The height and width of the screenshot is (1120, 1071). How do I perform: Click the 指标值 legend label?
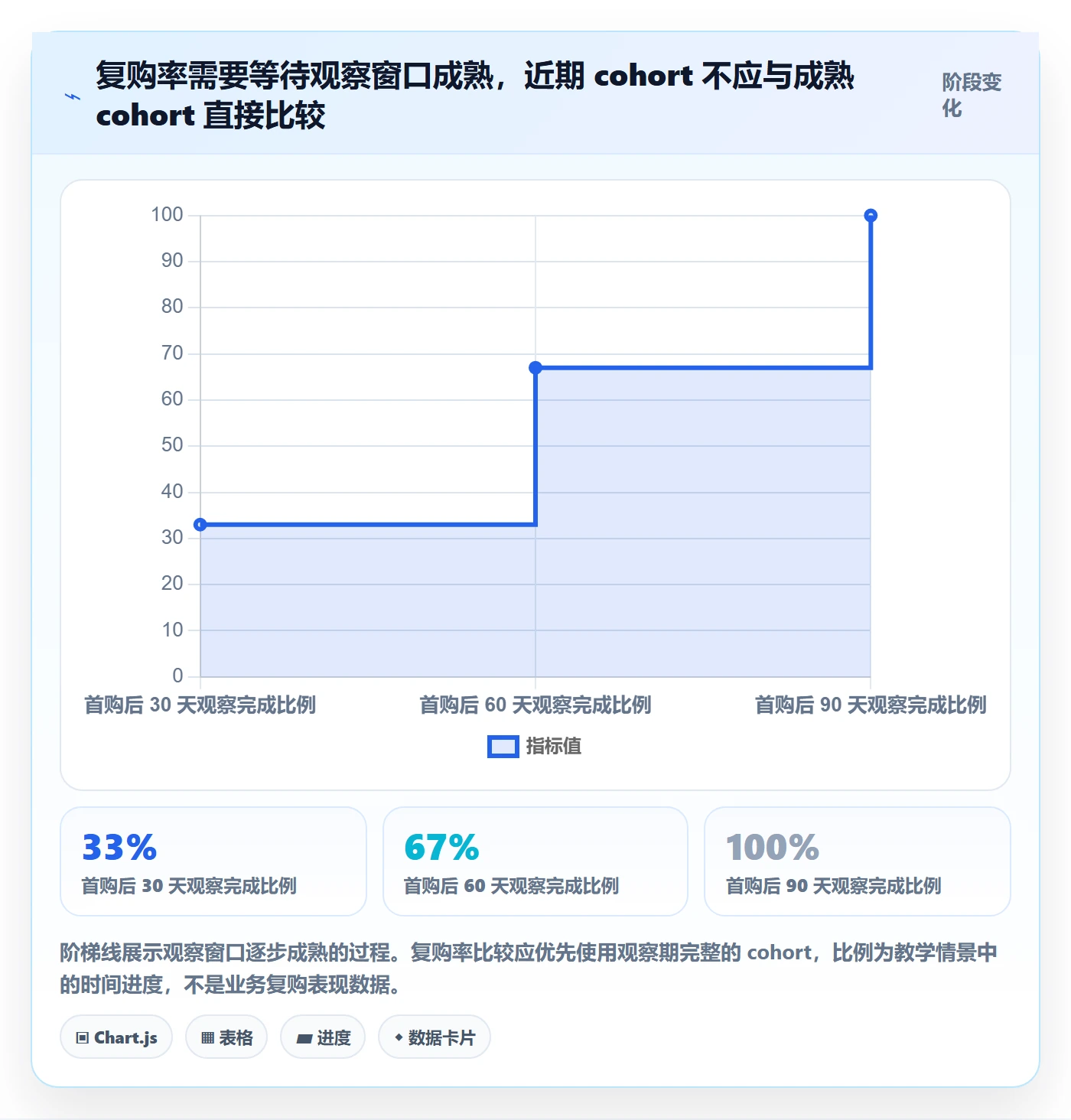554,747
